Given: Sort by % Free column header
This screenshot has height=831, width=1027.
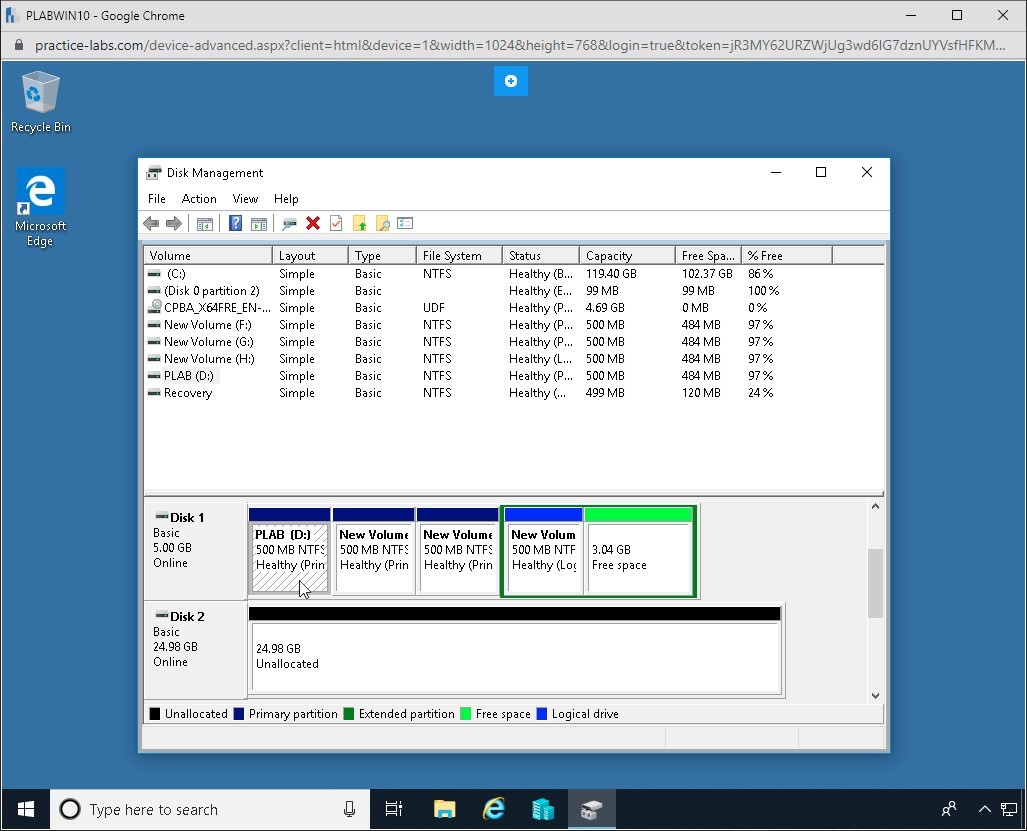Looking at the screenshot, I should tap(787, 256).
